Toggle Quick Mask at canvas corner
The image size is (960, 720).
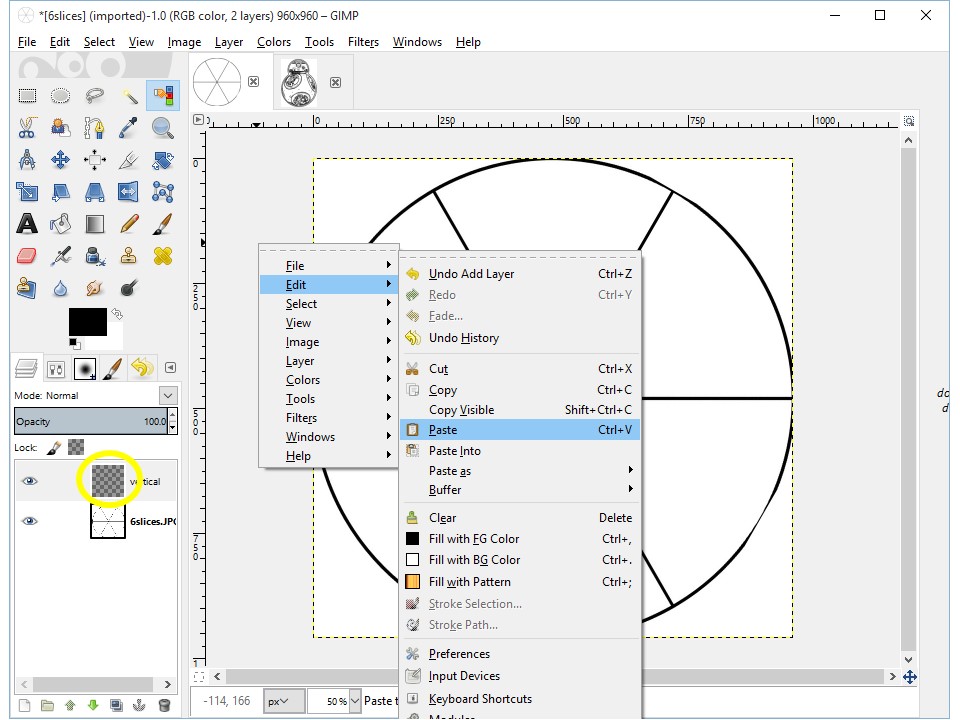[x=199, y=677]
